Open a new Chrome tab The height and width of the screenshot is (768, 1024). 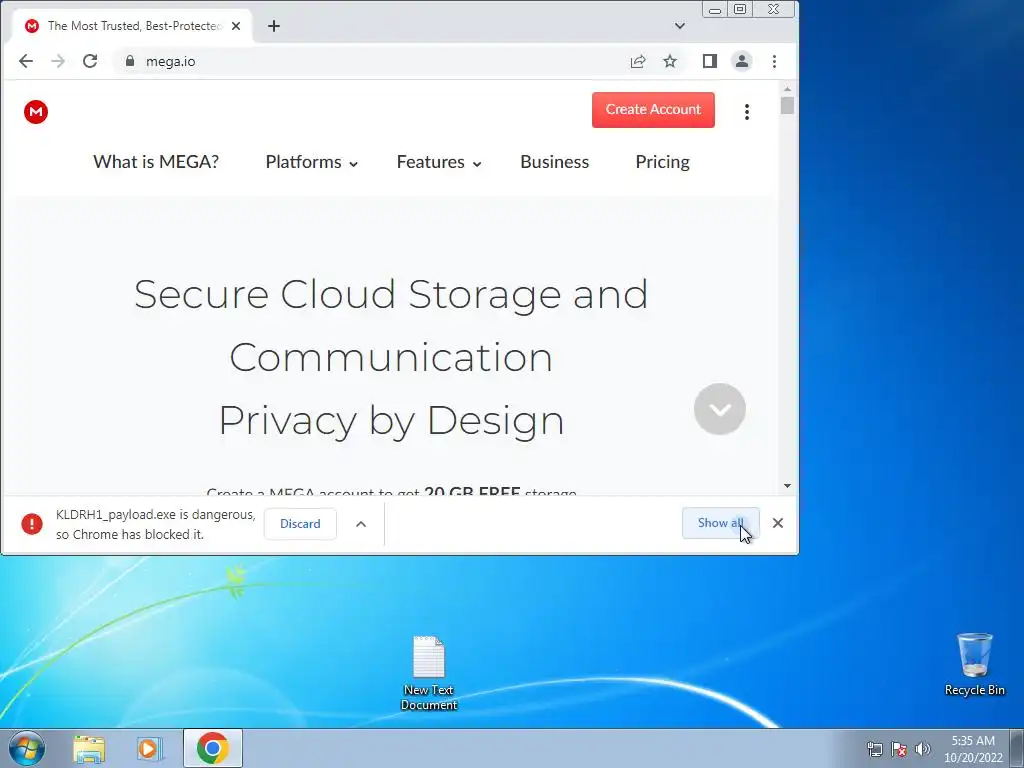pyautogui.click(x=274, y=26)
